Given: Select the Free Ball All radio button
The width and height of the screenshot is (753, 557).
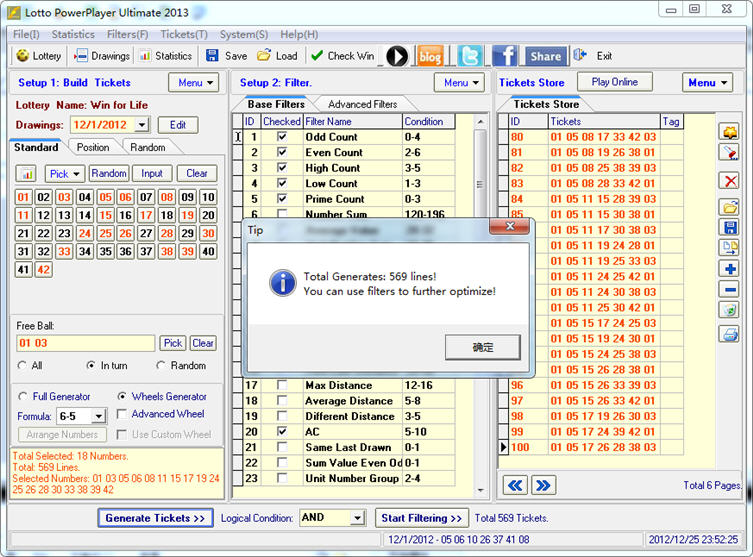Looking at the screenshot, I should click(x=22, y=365).
